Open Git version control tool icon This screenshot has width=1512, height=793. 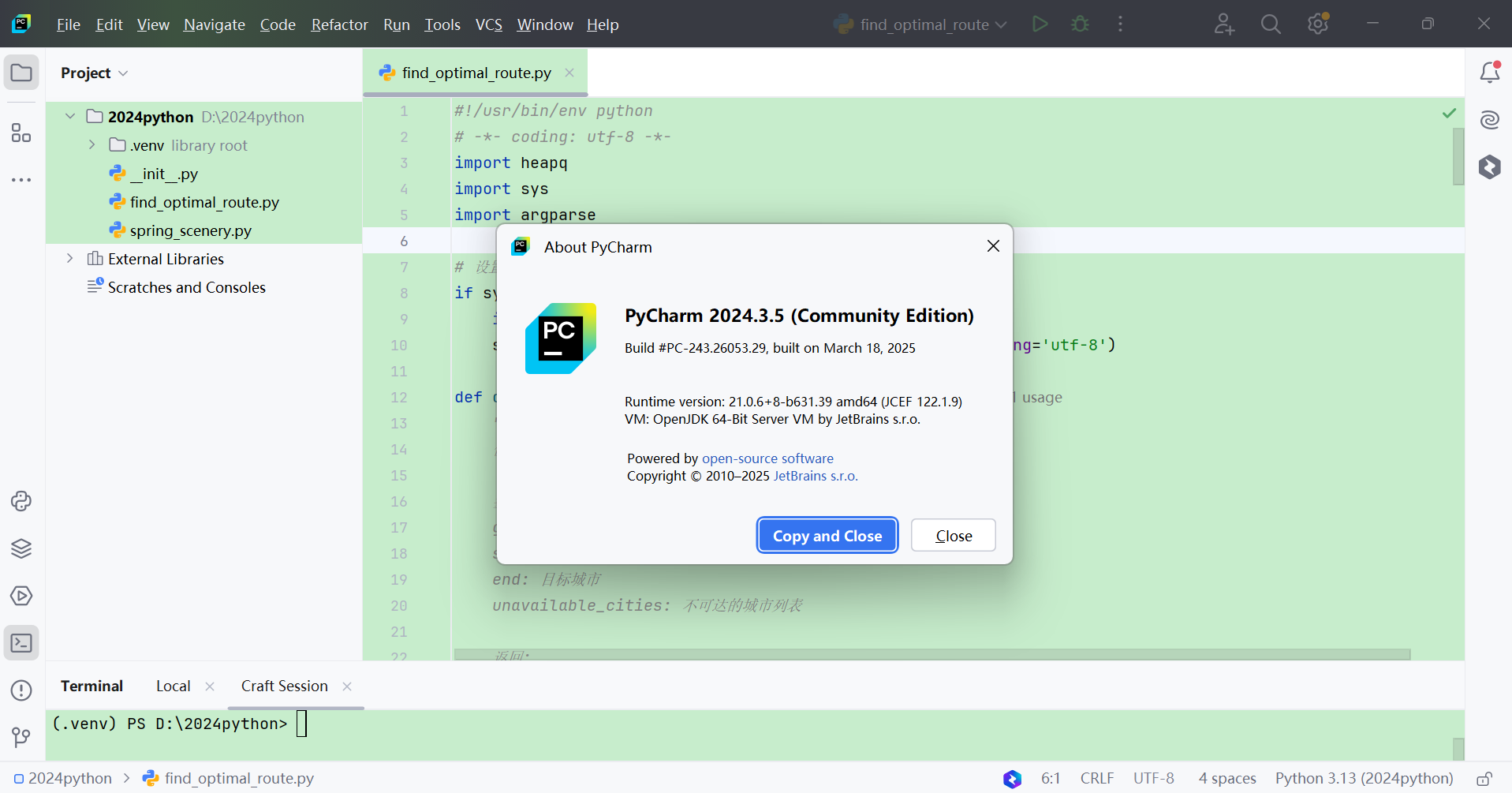tap(21, 737)
